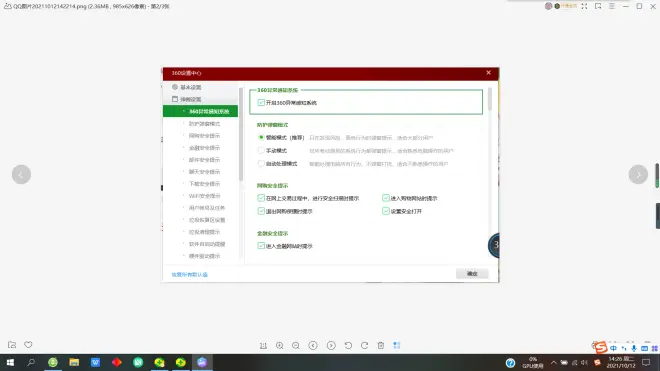Viewport: 660px width, 371px height.
Task: Open the Windows Start menu
Action: (10, 362)
